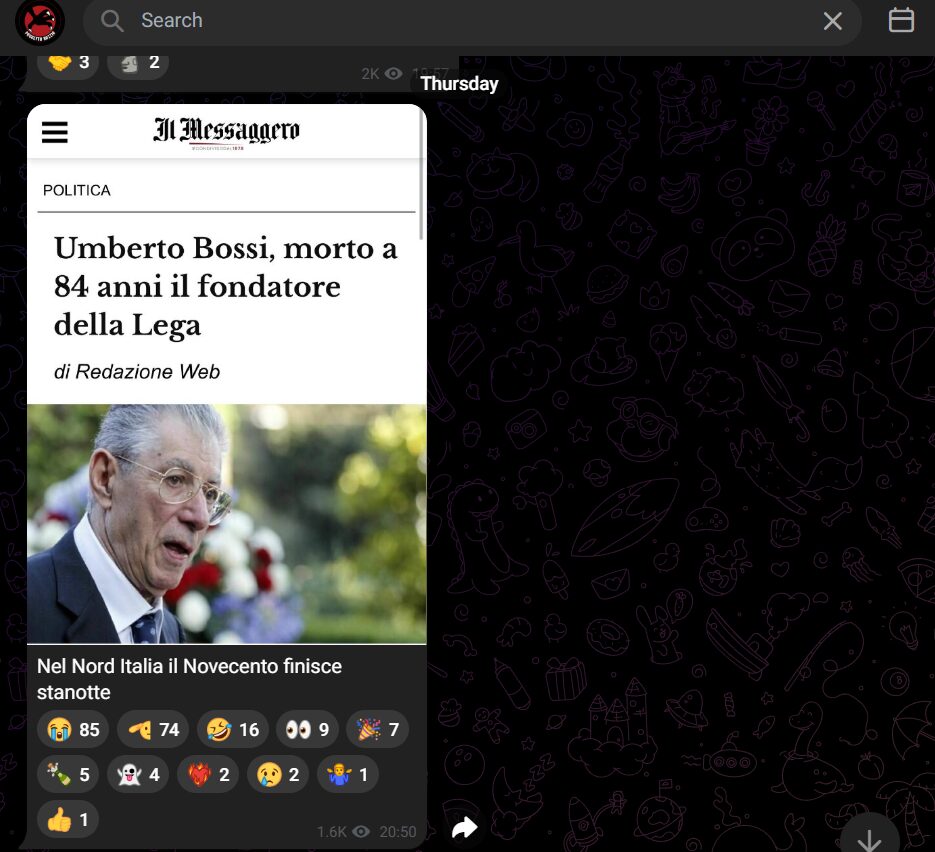Close search with the X icon

point(832,21)
